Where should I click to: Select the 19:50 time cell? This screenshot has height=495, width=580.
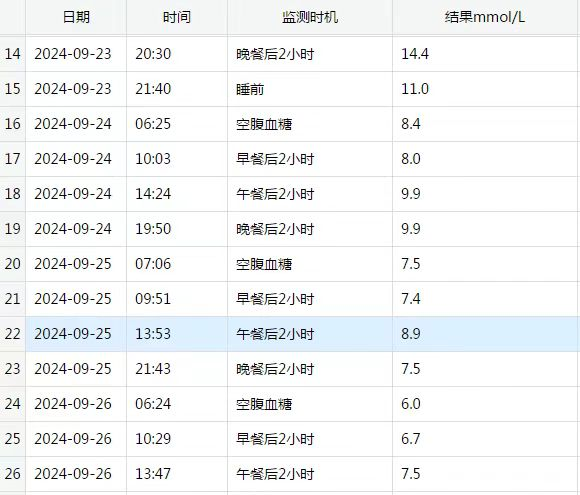pos(177,229)
